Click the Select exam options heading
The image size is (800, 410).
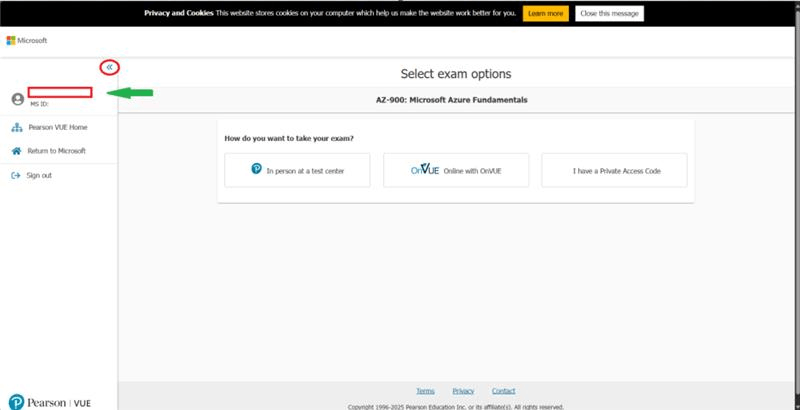(x=456, y=74)
